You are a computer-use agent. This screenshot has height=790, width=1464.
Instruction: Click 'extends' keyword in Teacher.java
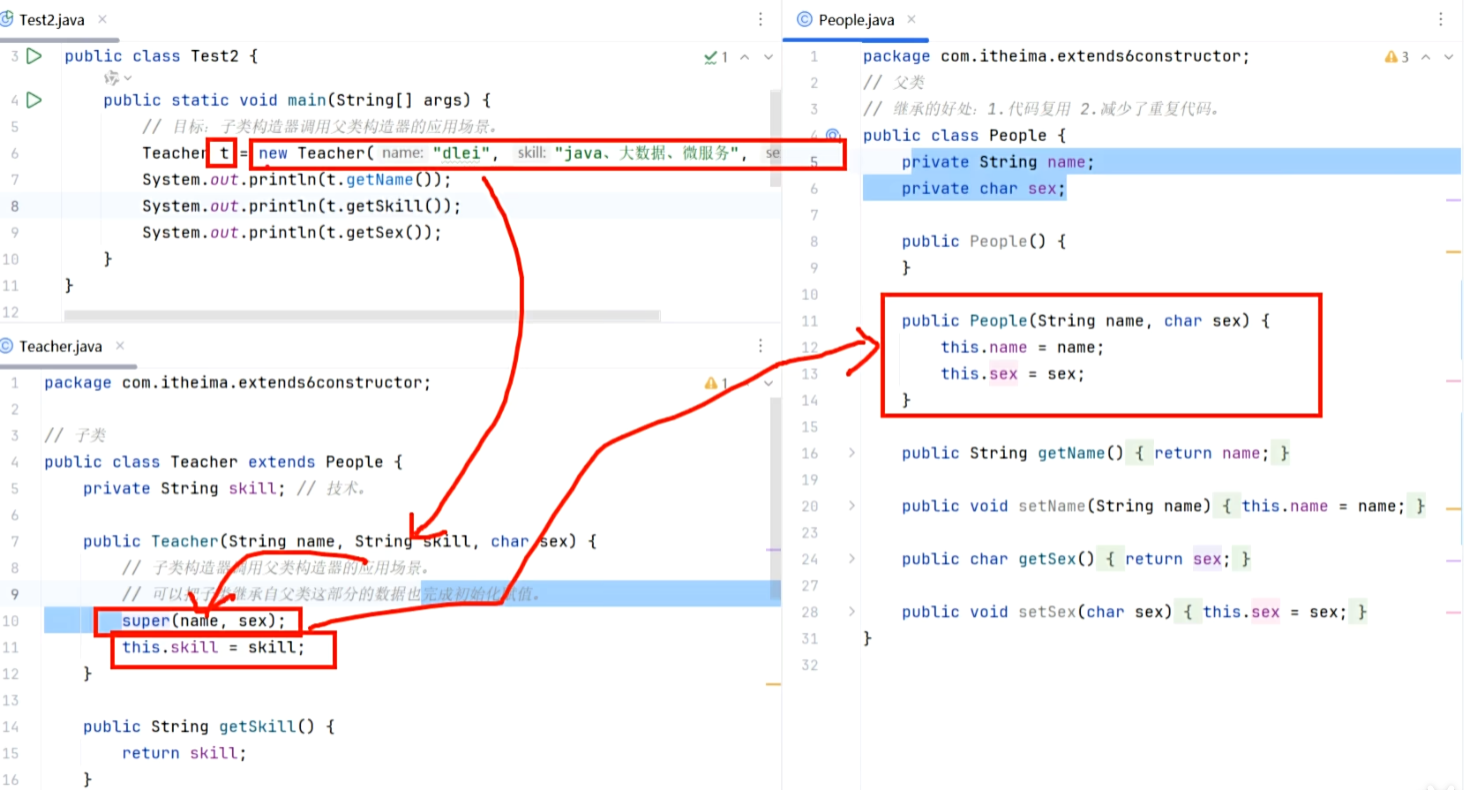(x=282, y=462)
